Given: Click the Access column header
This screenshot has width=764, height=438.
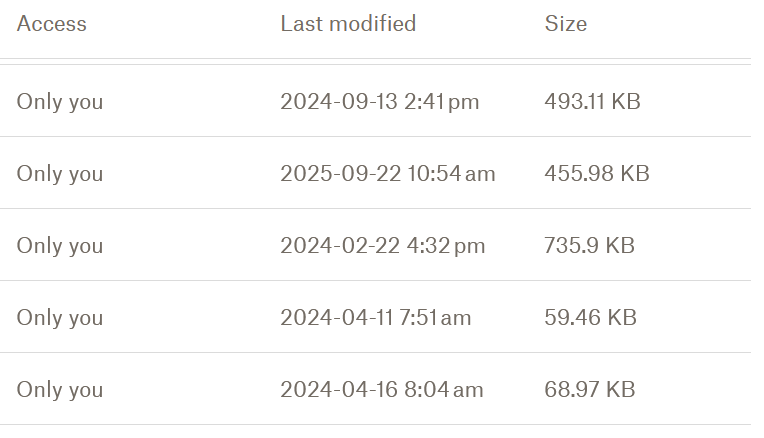Looking at the screenshot, I should (x=52, y=24).
